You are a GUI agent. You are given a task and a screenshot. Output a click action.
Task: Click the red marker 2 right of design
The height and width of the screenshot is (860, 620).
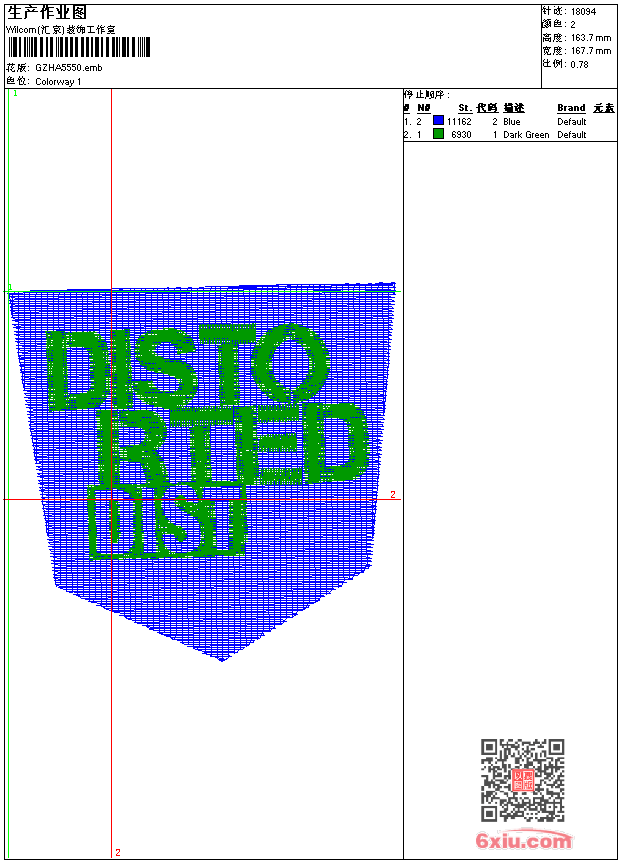pyautogui.click(x=393, y=495)
